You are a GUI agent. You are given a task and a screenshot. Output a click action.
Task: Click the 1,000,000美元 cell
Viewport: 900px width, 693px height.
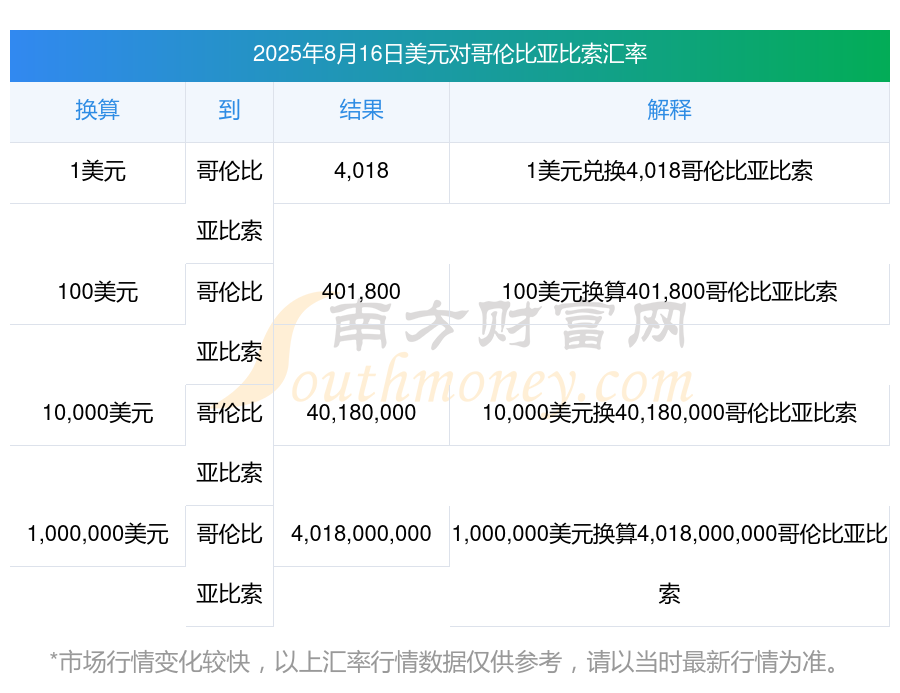coord(98,534)
